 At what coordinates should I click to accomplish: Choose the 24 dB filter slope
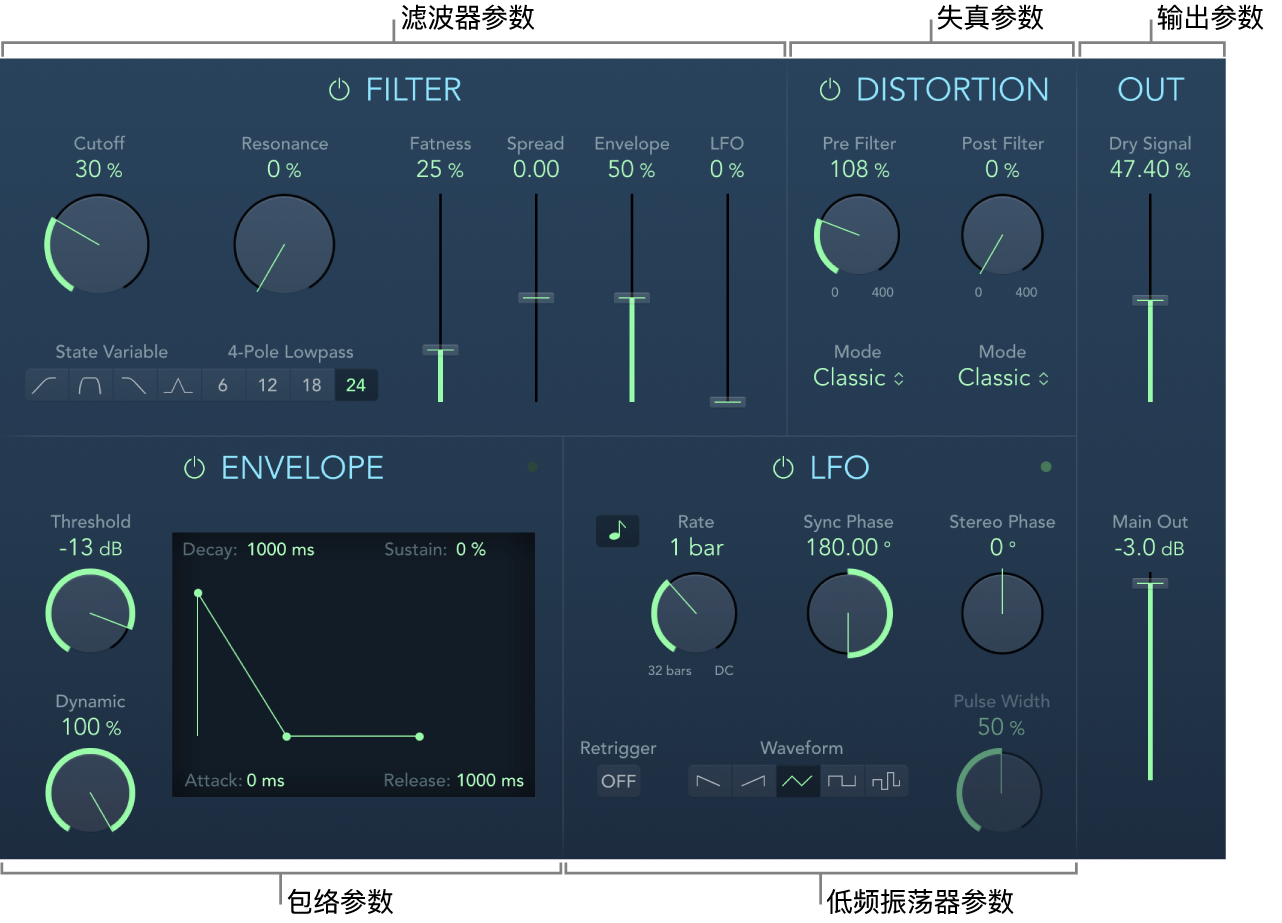click(x=356, y=385)
